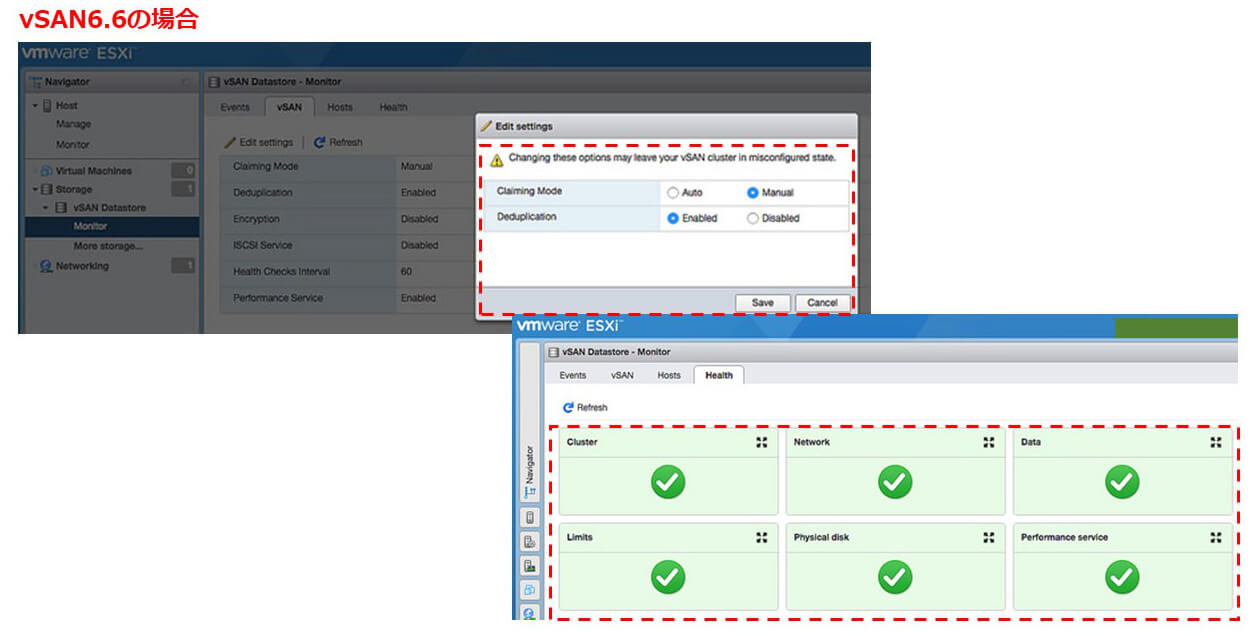Image resolution: width=1255 pixels, height=636 pixels.
Task: Select Manage under Host
Action: point(73,124)
